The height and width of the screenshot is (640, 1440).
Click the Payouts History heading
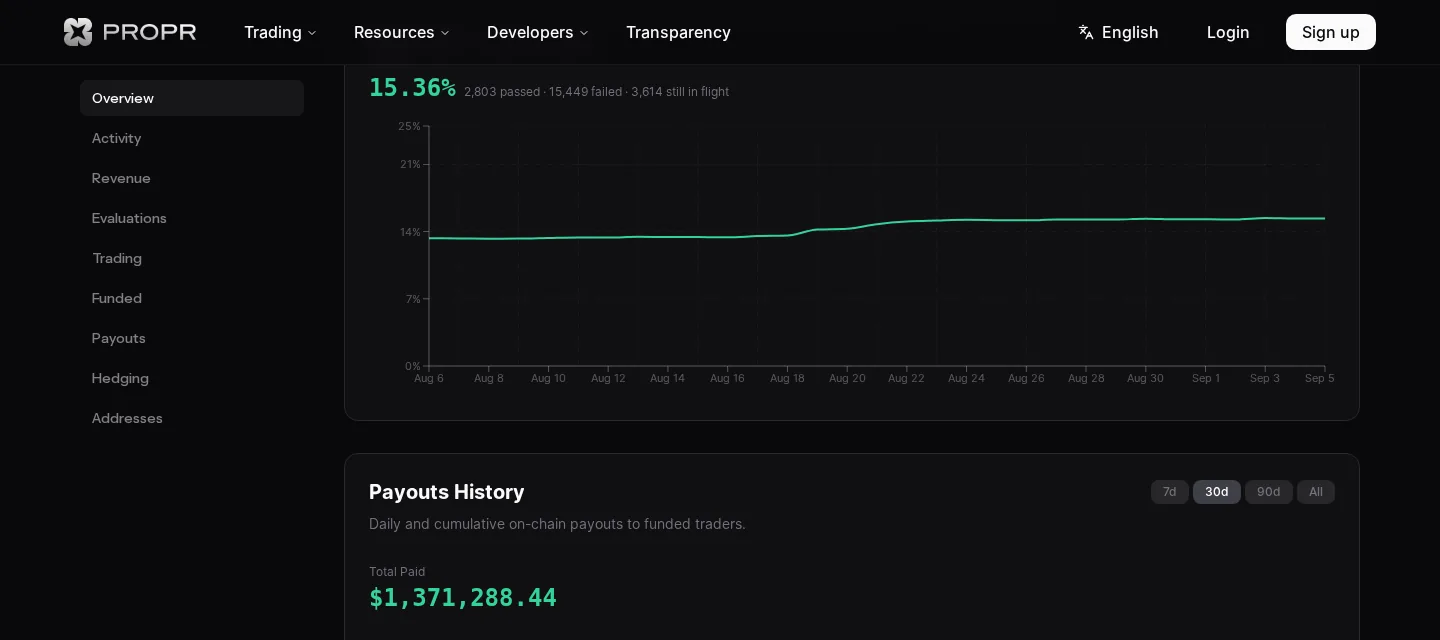pos(447,492)
